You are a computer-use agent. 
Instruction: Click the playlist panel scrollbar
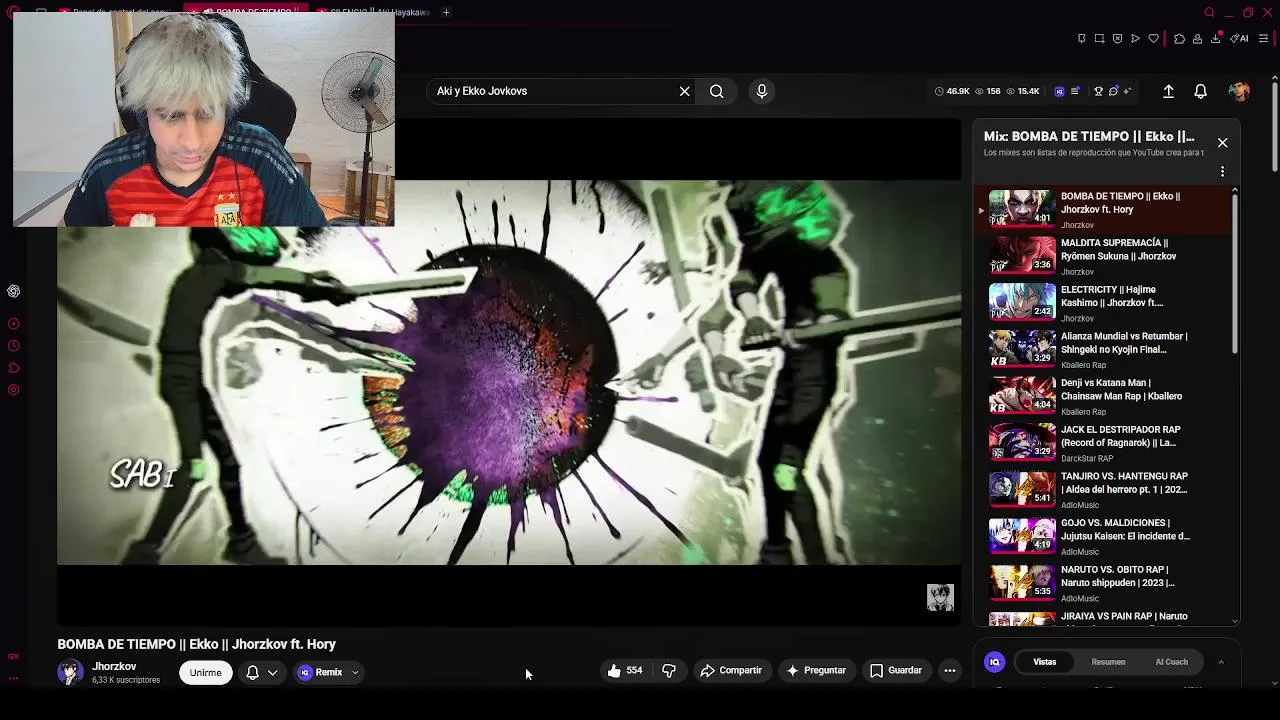(x=1235, y=273)
